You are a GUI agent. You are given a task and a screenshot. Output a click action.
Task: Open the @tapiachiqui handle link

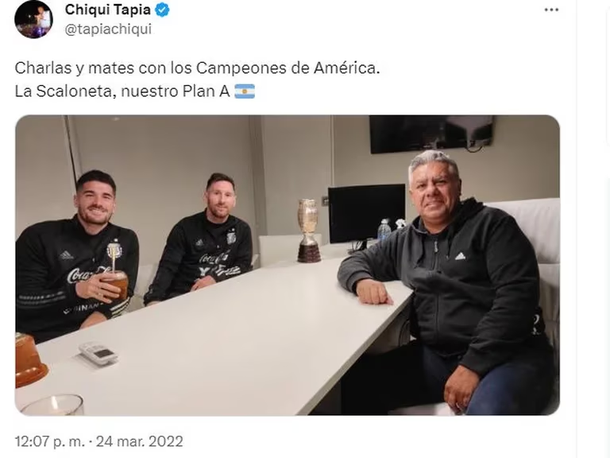click(x=108, y=29)
